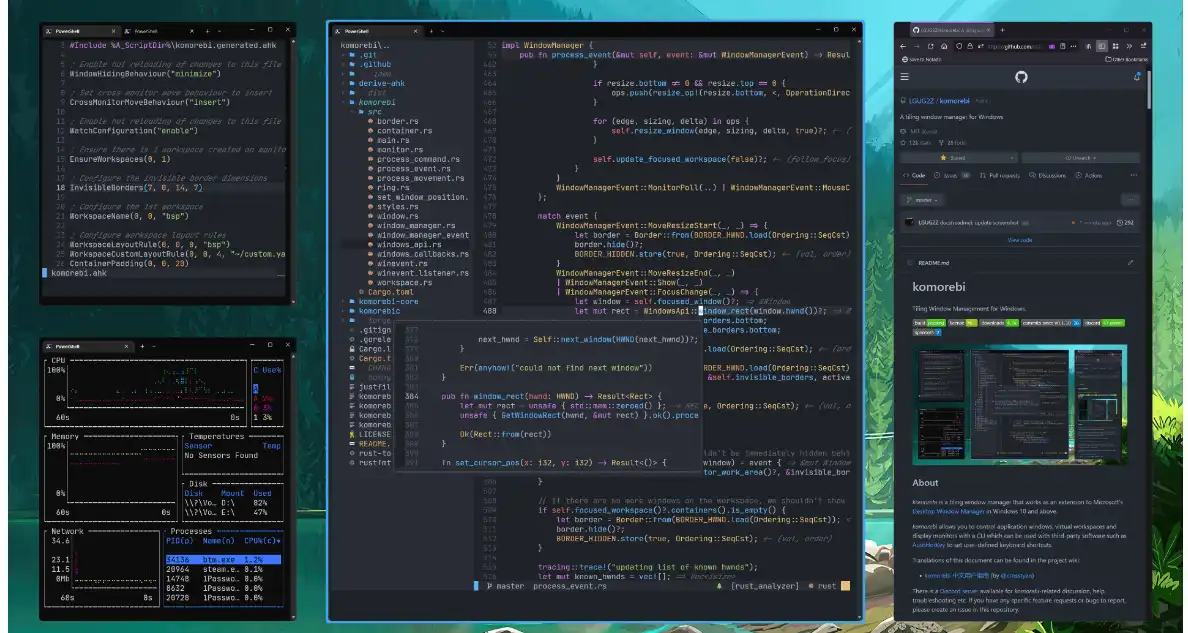This screenshot has width=1188, height=633.
Task: Open new tab in the browser
Action: click(x=1002, y=30)
